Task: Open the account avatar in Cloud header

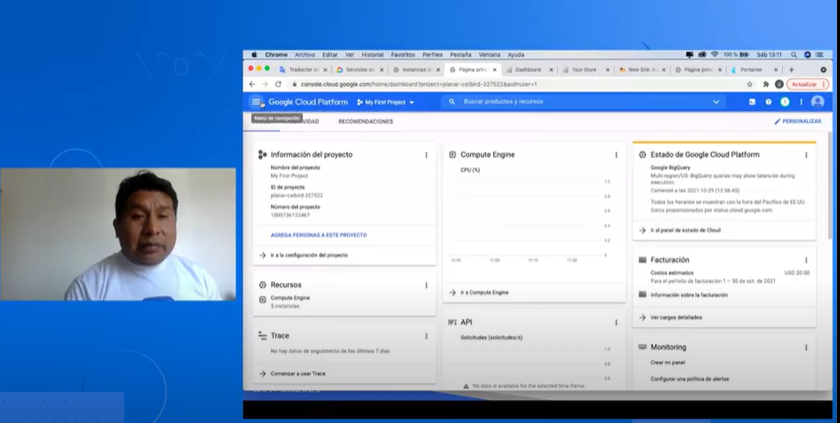Action: point(818,102)
